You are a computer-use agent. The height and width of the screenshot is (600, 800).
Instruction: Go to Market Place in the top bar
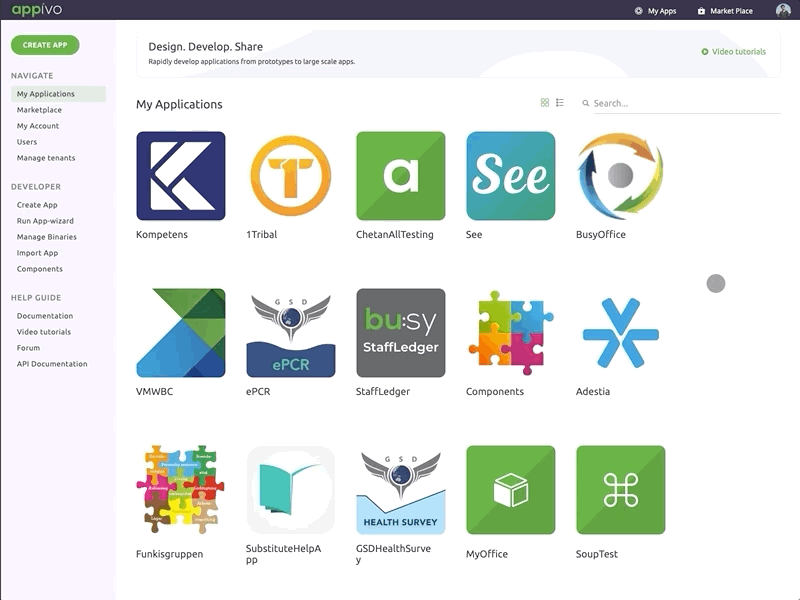728,10
